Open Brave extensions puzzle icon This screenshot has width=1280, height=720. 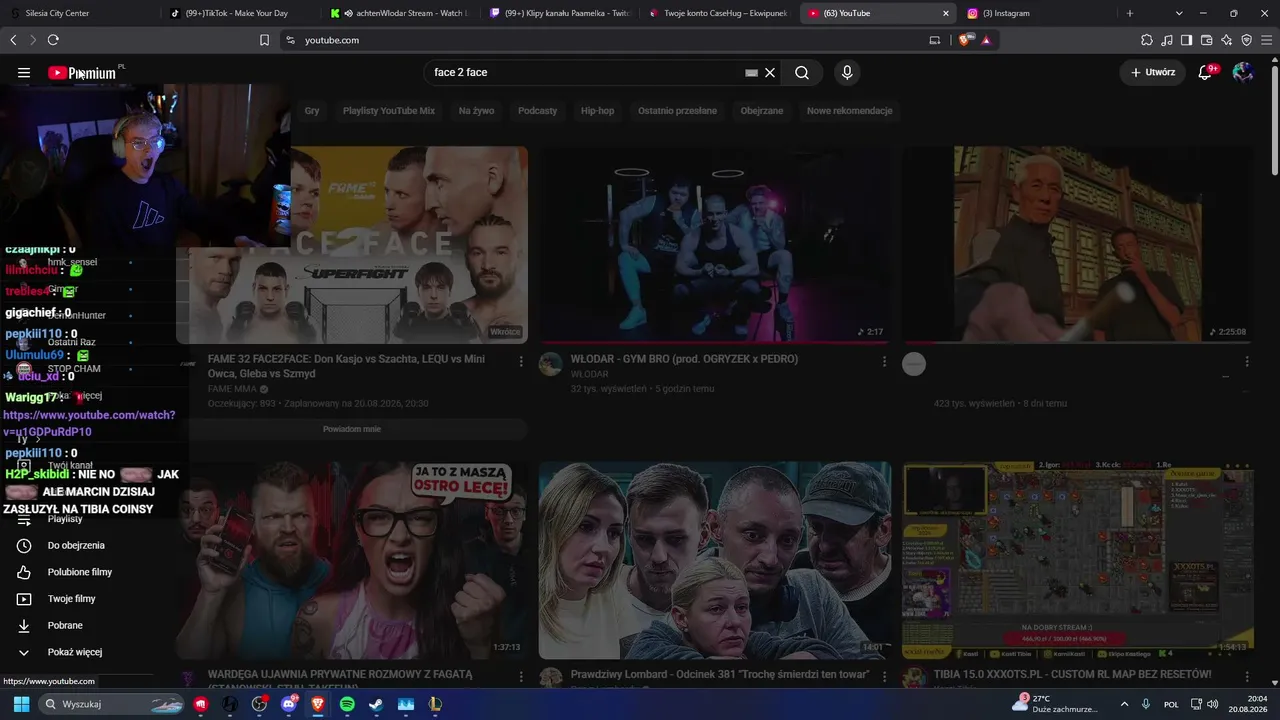[x=1147, y=40]
